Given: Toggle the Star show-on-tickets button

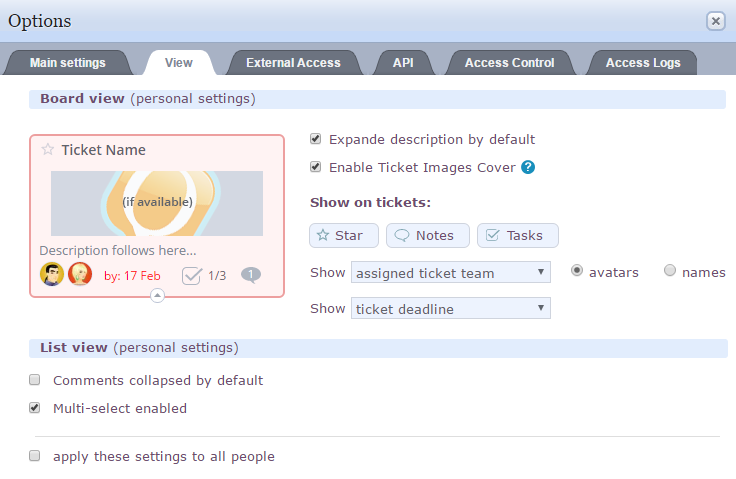Looking at the screenshot, I should tap(344, 235).
